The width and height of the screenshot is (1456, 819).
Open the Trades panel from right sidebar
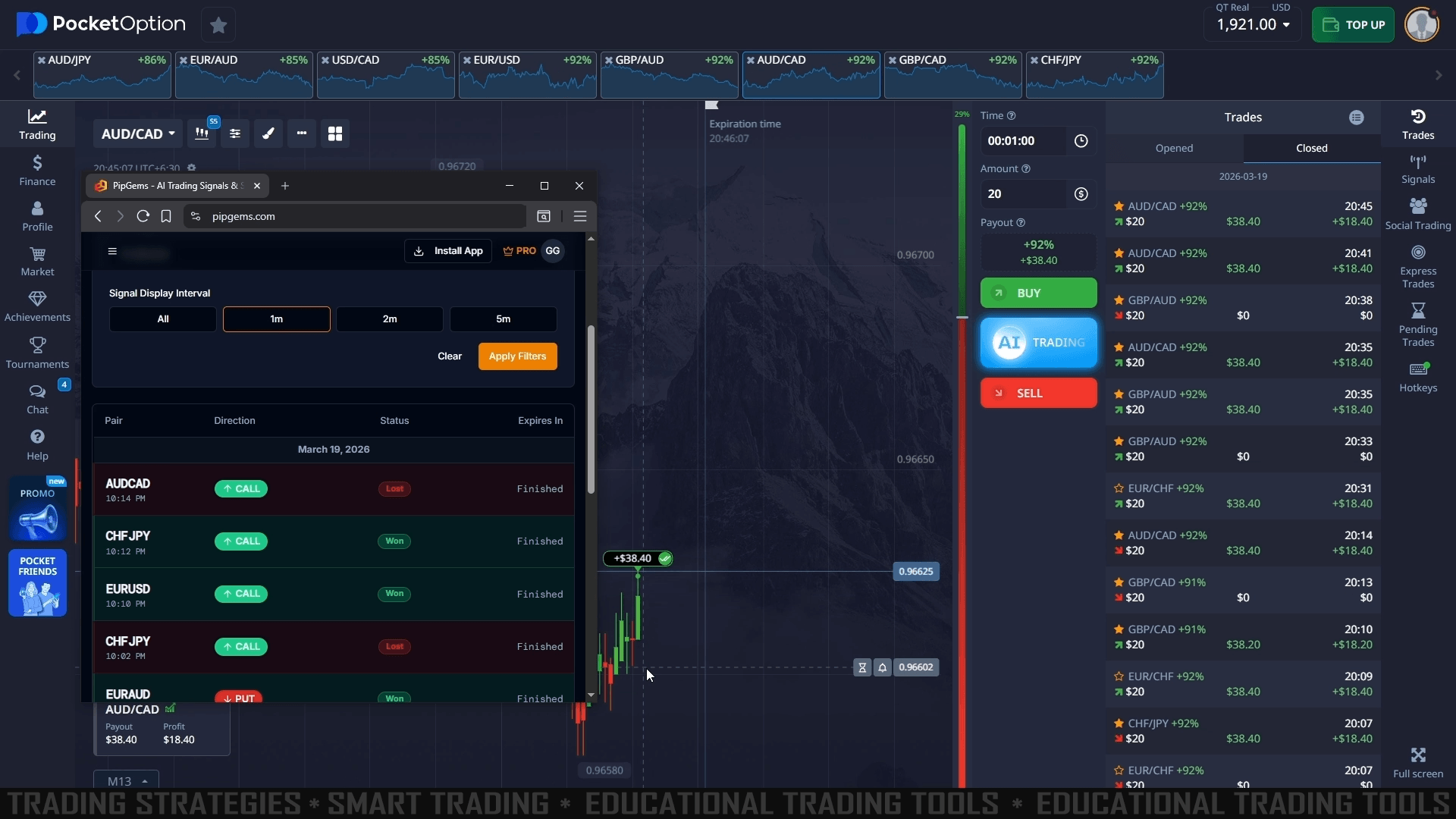pos(1418,124)
